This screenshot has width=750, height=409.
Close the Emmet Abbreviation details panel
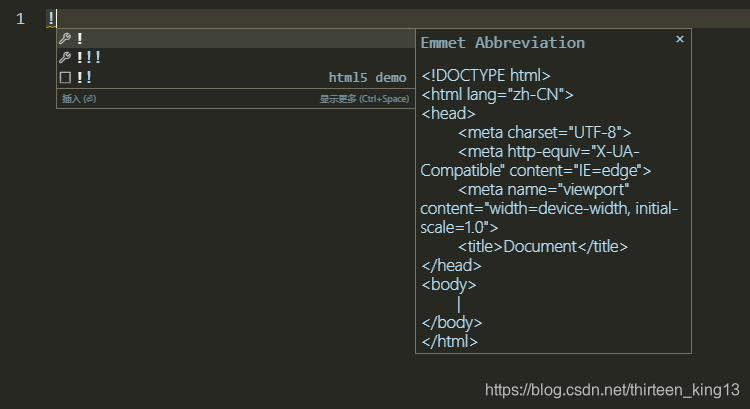click(x=680, y=39)
